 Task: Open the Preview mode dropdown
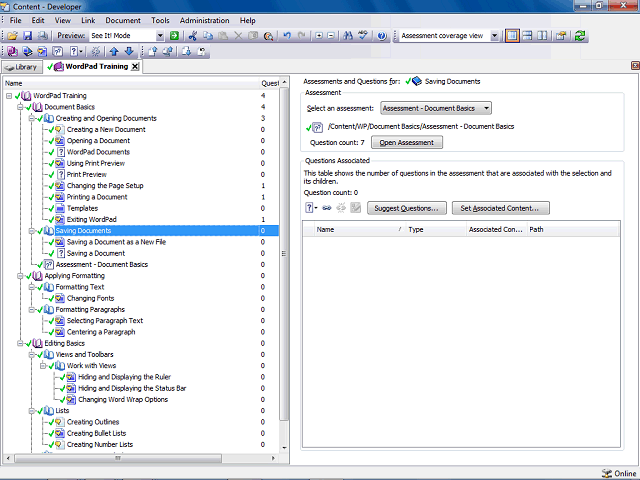click(x=160, y=36)
